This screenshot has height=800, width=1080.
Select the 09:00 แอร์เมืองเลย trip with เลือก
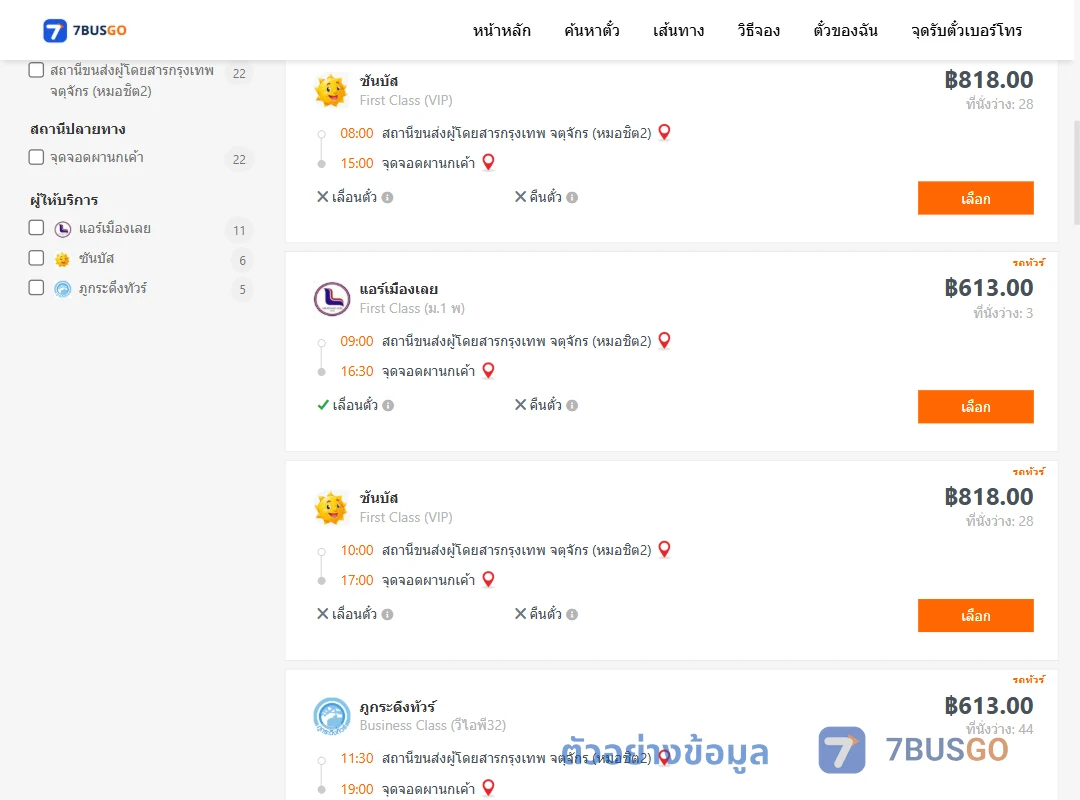975,407
